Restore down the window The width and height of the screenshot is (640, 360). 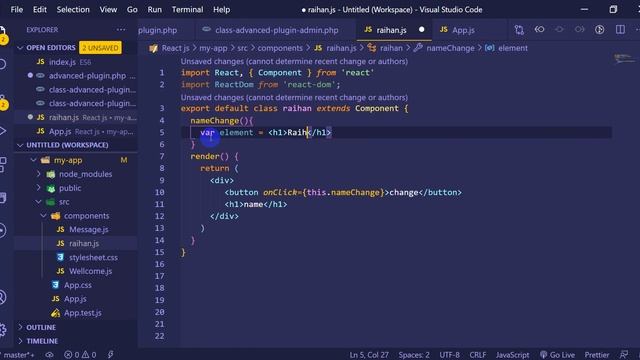613,9
